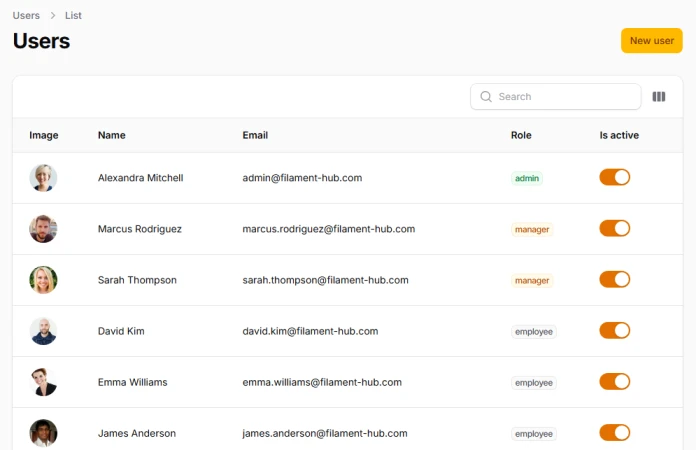Click Alexandra Mitchell's avatar image
Screen dimensions: 696x450
[43, 178]
